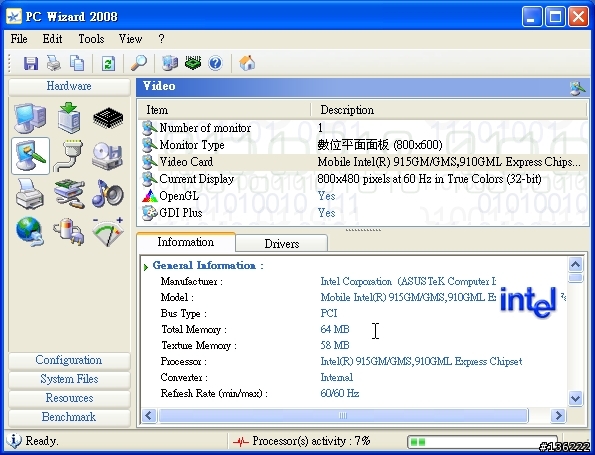Click the computer monitor toolbar icon
Image resolution: width=595 pixels, height=455 pixels.
170,63
